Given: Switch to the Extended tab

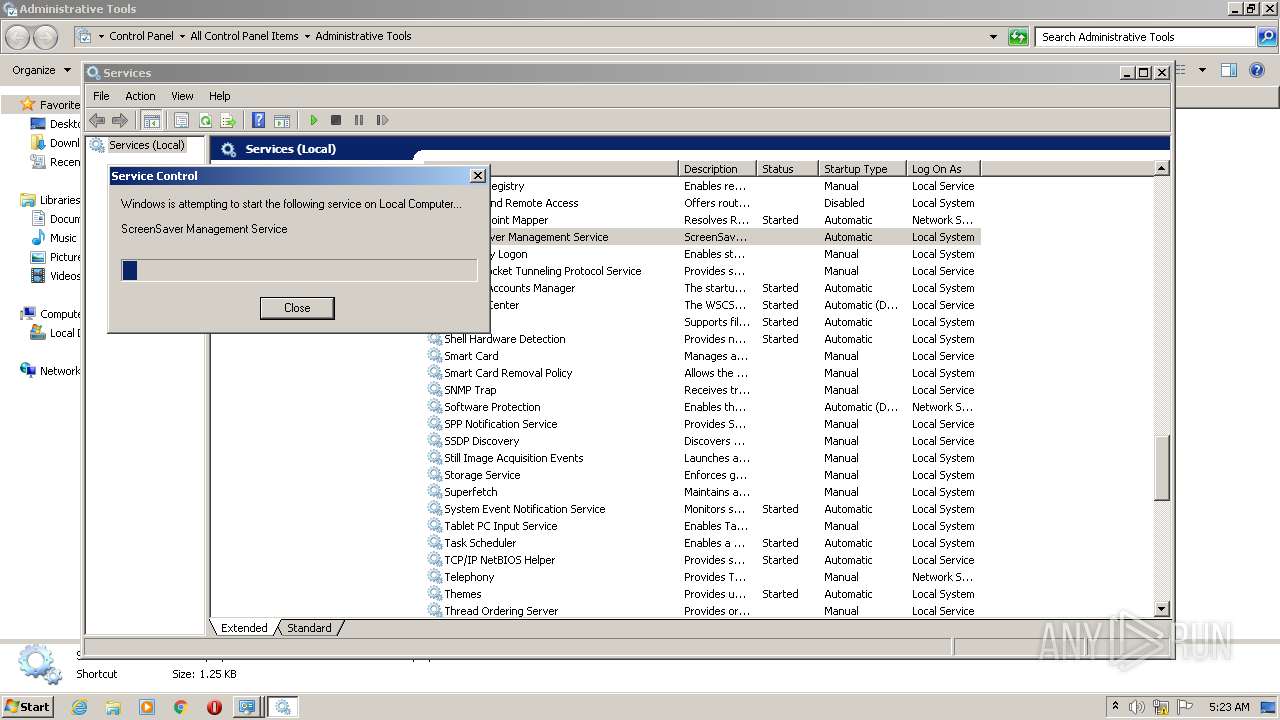Looking at the screenshot, I should click(x=244, y=628).
